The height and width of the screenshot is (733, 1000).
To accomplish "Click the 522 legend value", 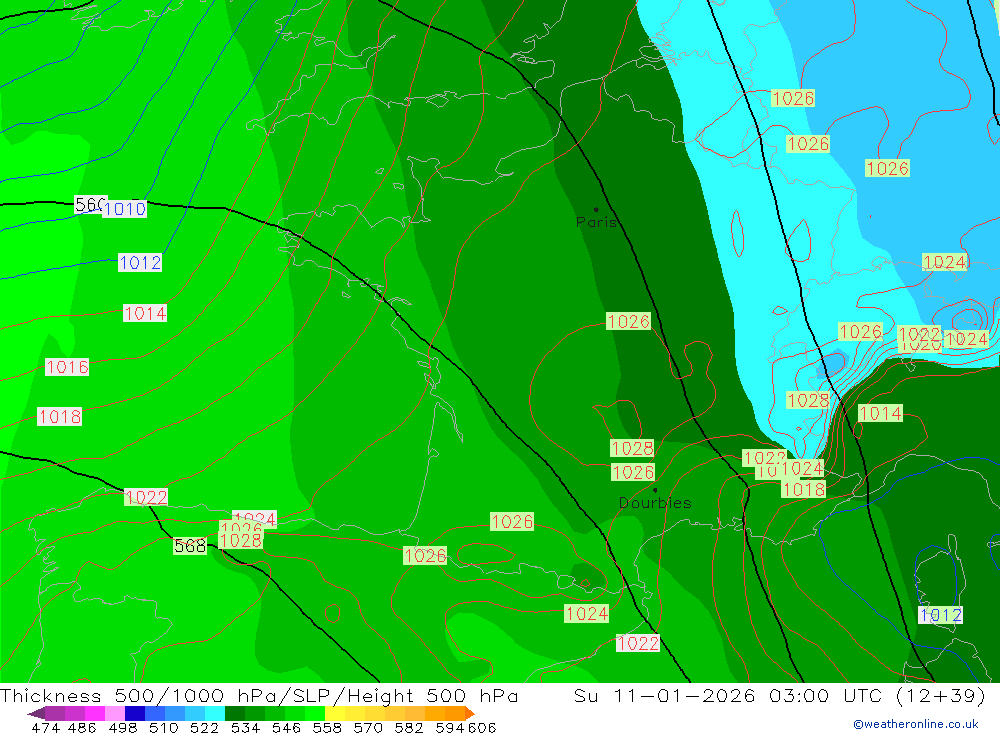I will click(x=204, y=727).
